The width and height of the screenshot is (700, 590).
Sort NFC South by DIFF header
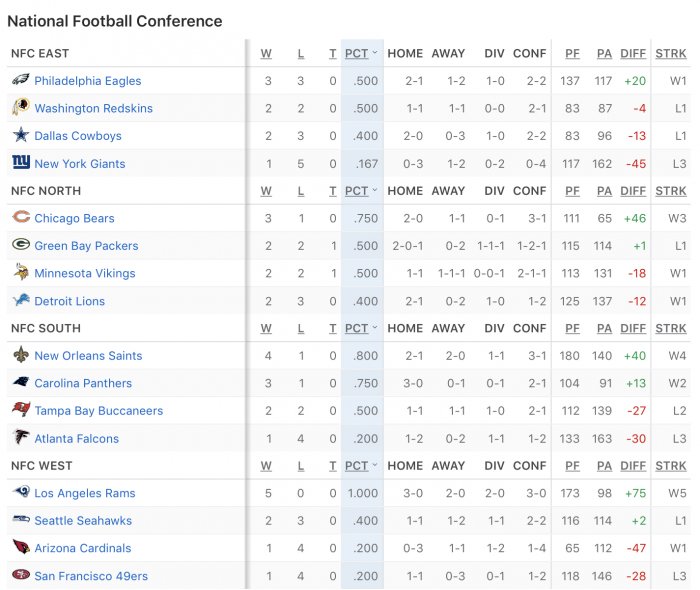point(633,328)
